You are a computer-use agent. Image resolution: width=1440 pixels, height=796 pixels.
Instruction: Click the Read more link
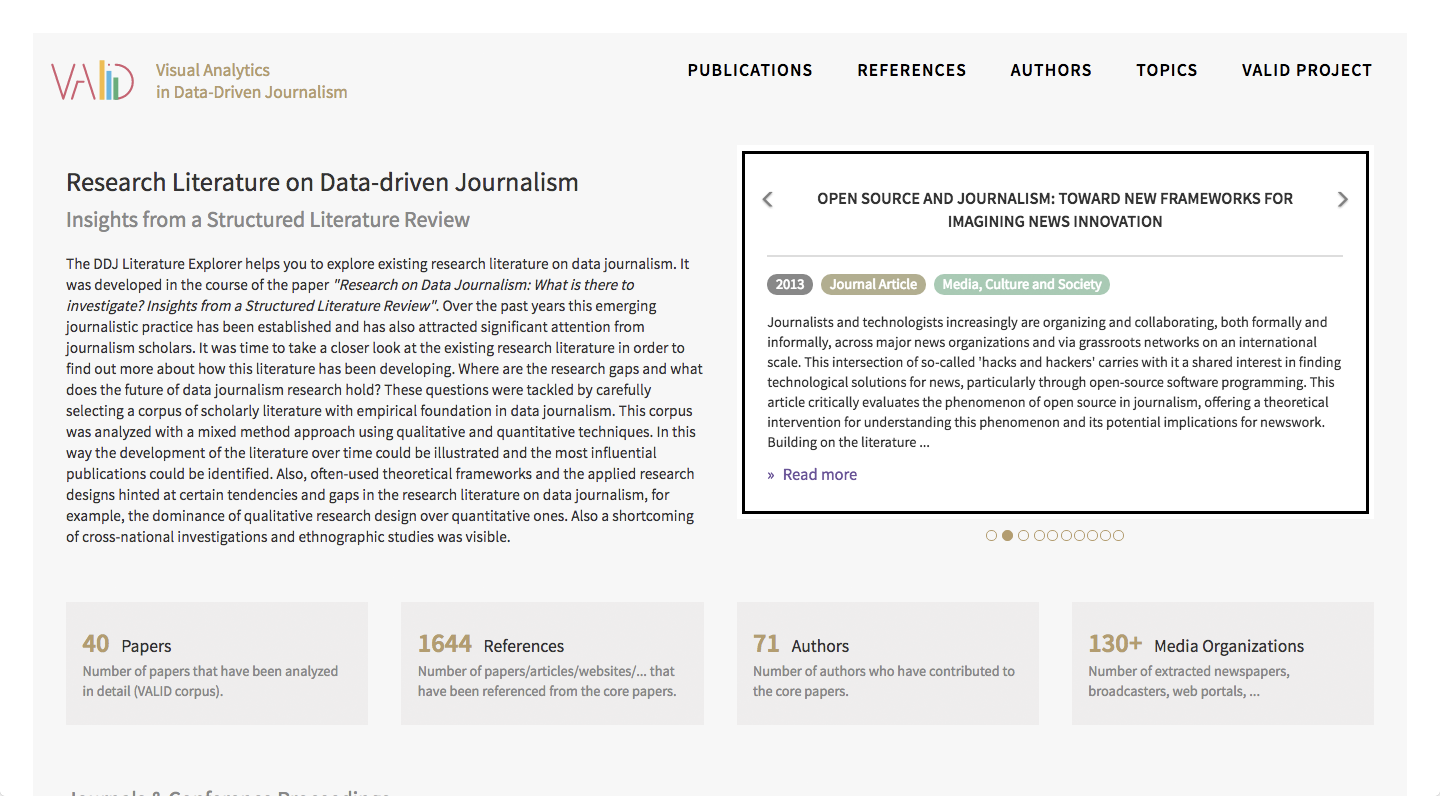[x=819, y=475]
